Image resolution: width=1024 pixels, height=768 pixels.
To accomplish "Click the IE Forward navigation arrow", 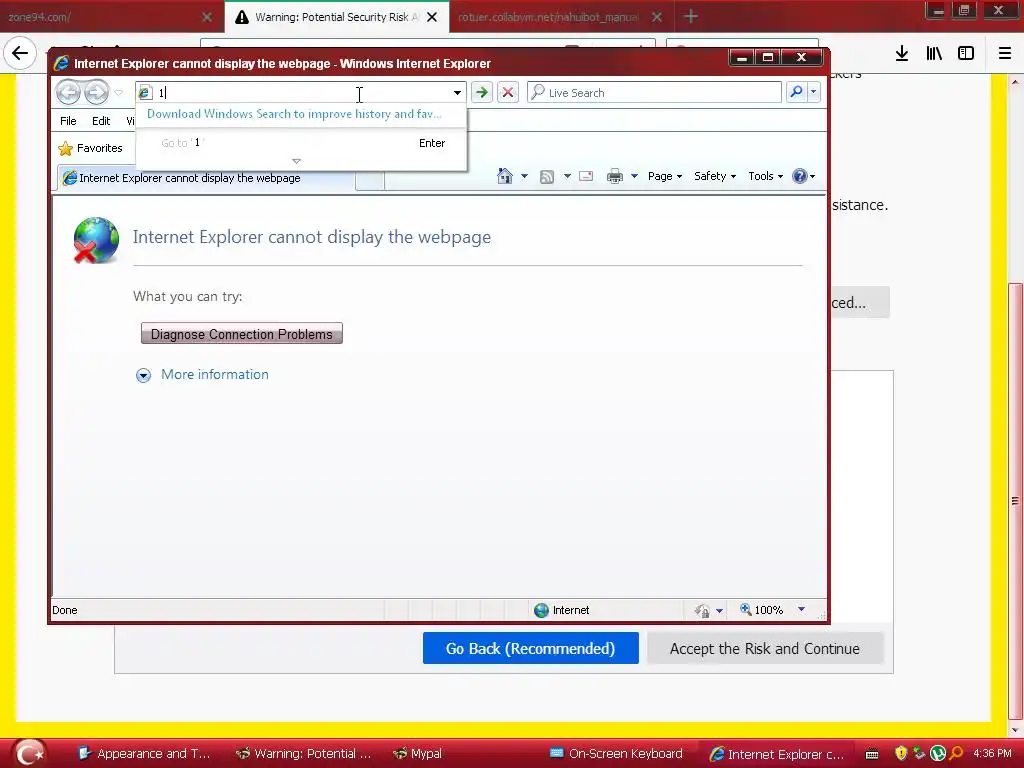I will click(97, 93).
